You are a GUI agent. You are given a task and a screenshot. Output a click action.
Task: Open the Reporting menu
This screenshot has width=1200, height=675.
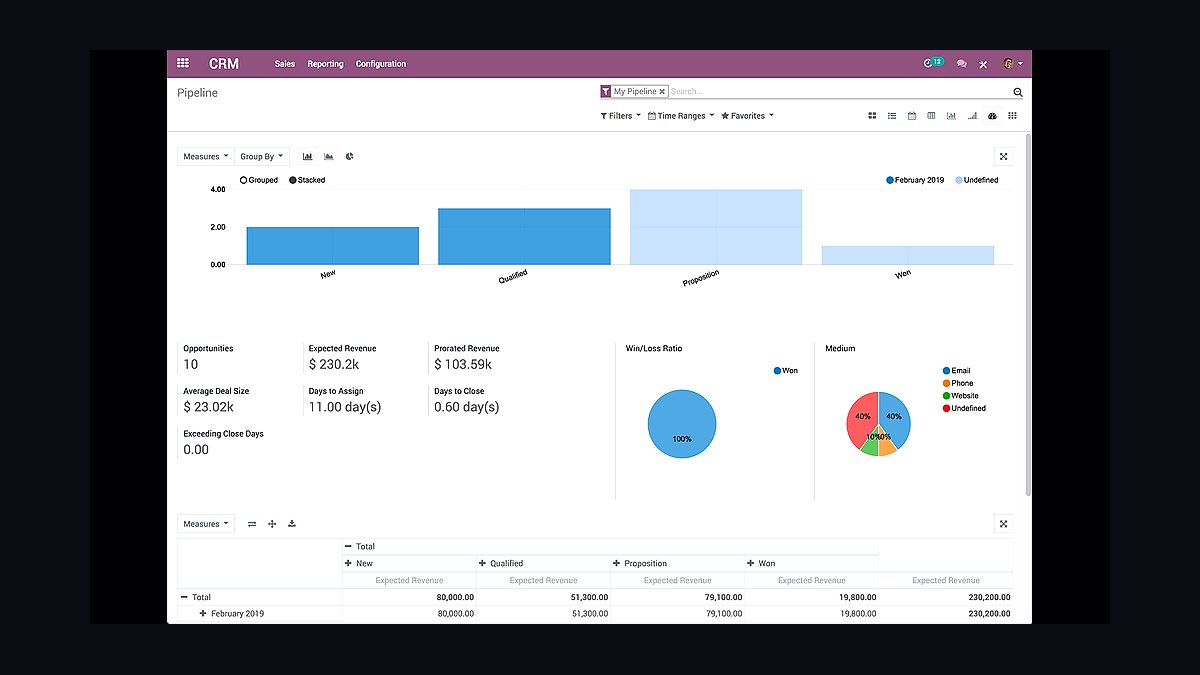(325, 64)
